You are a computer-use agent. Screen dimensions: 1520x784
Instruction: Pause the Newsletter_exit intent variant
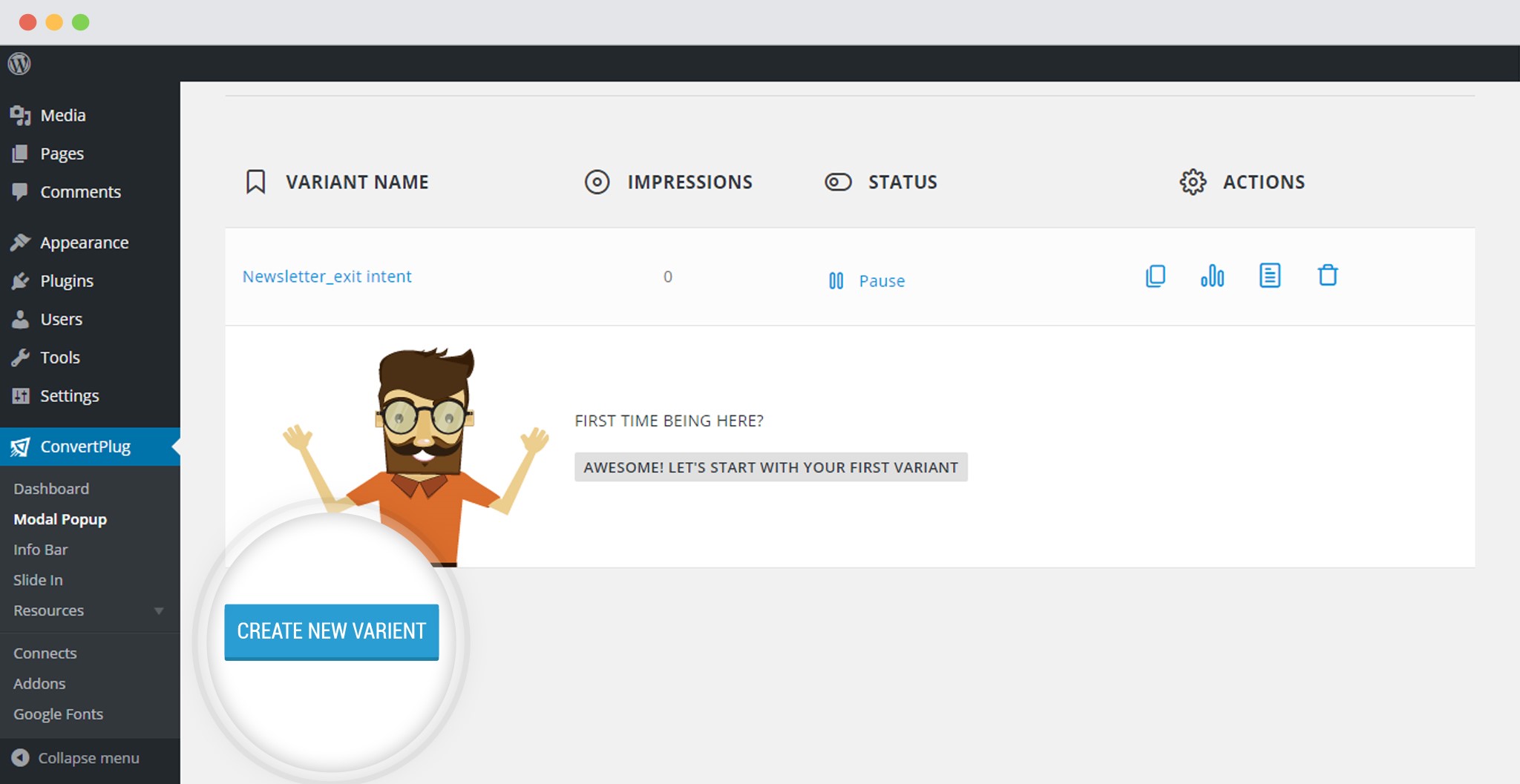point(867,281)
